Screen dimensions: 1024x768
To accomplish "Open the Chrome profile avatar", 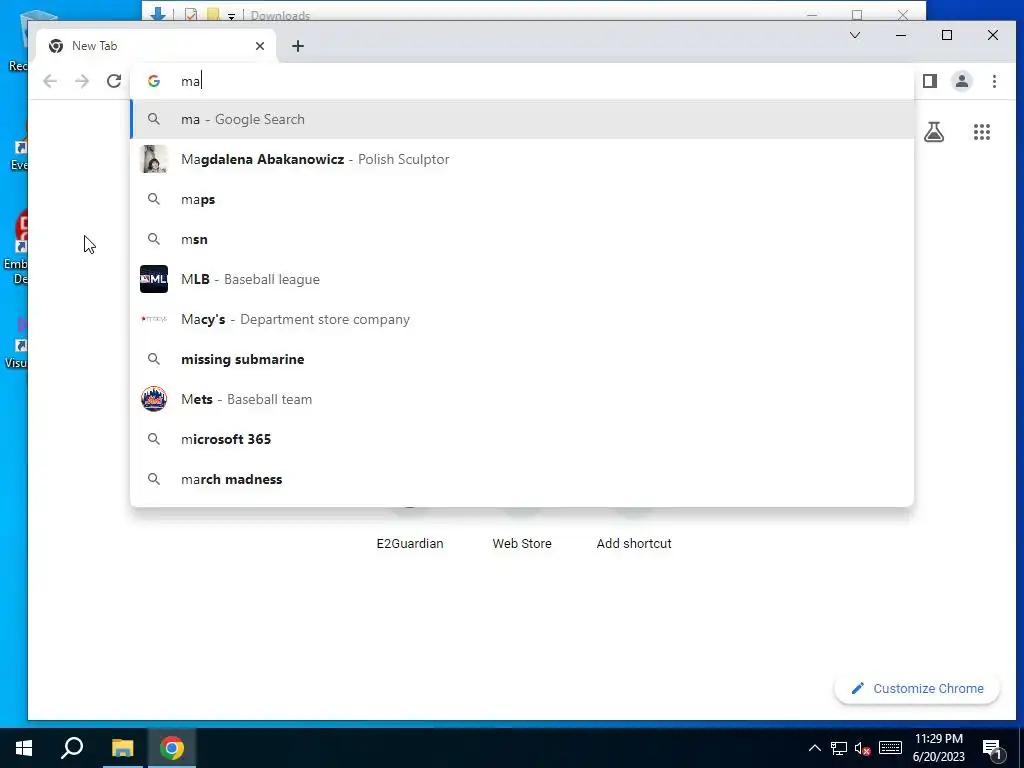I will pos(962,81).
